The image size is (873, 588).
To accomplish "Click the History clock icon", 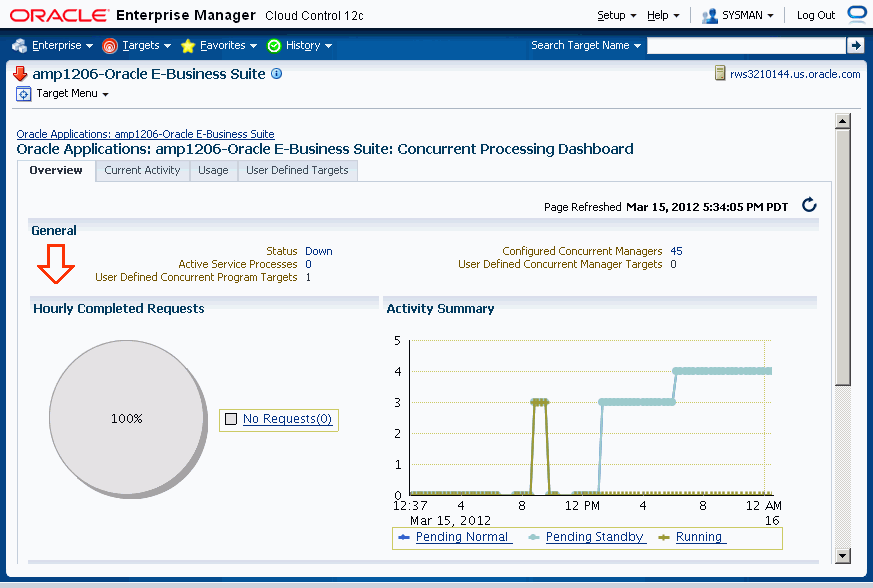I will click(x=274, y=46).
